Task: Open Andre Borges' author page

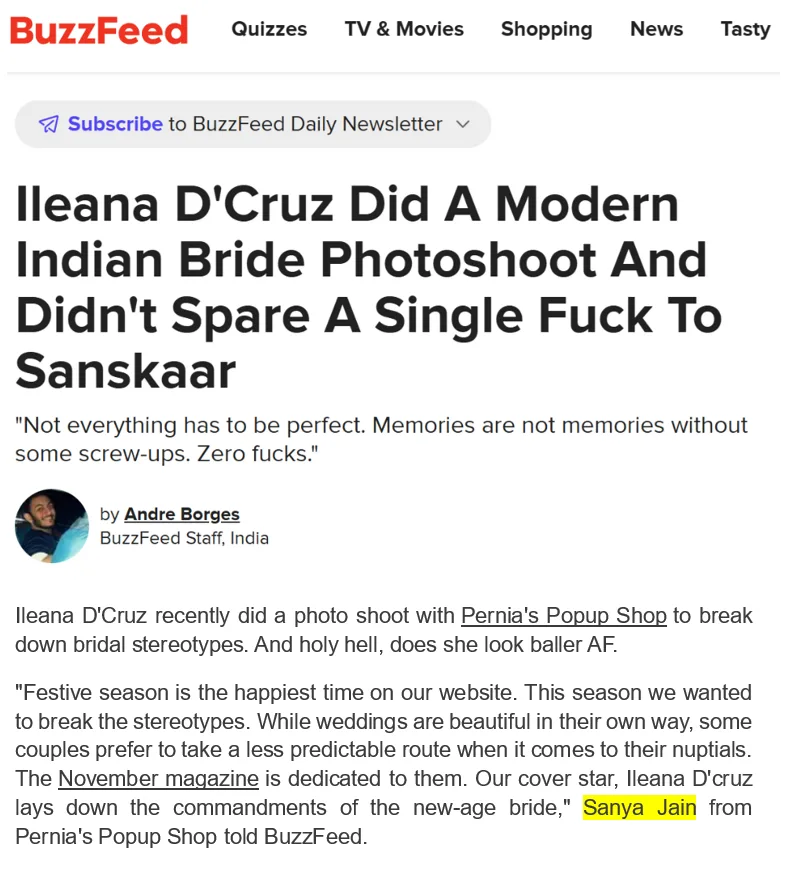Action: (x=181, y=514)
